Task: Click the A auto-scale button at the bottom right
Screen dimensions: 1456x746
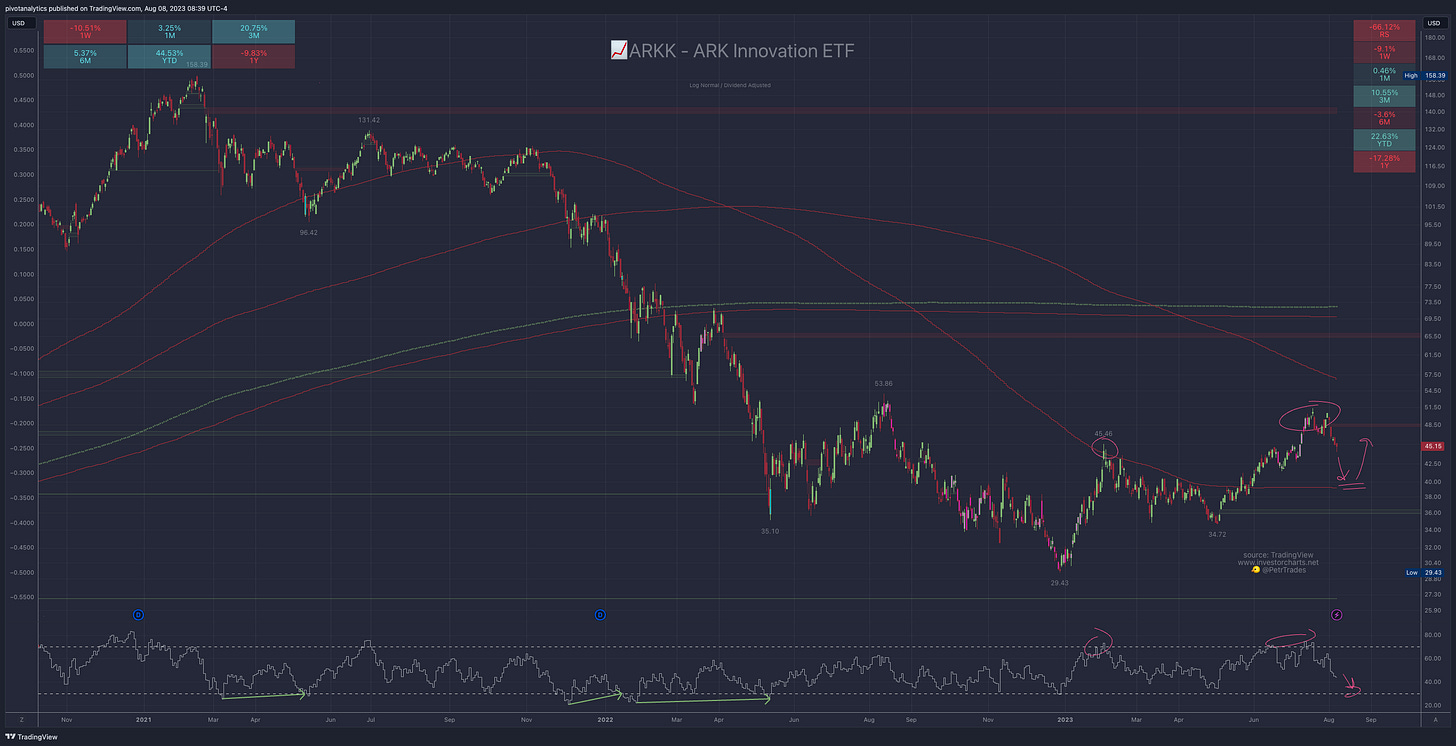Action: click(1436, 719)
